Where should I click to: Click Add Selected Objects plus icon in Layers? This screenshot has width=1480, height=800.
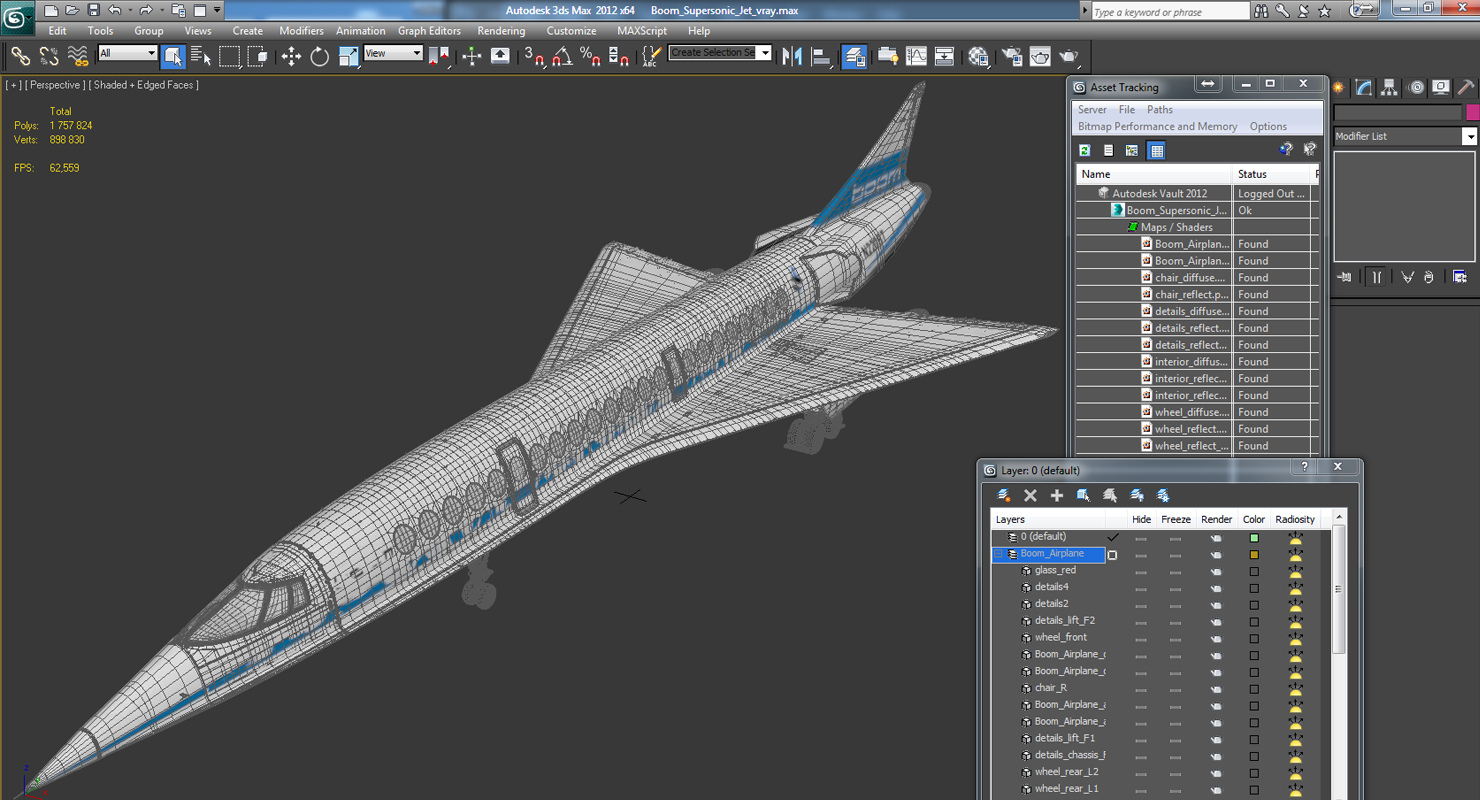pyautogui.click(x=1057, y=495)
